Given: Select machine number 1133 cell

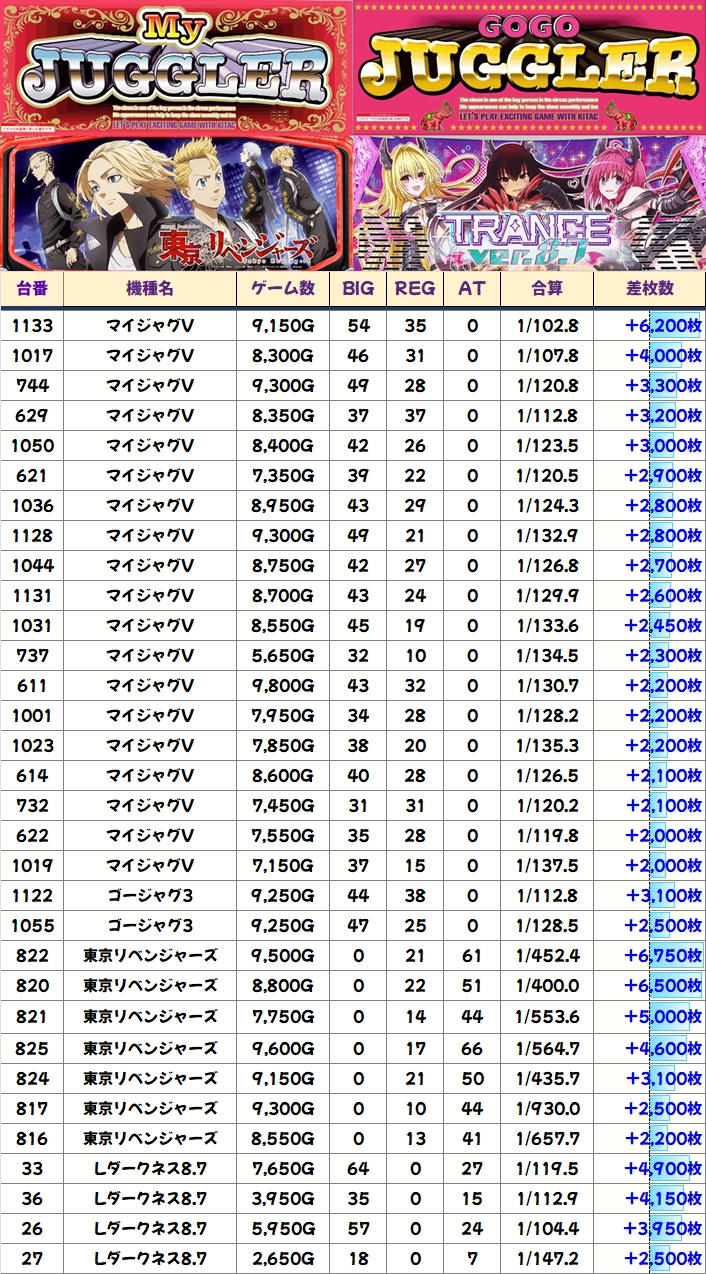Looking at the screenshot, I should point(33,326).
